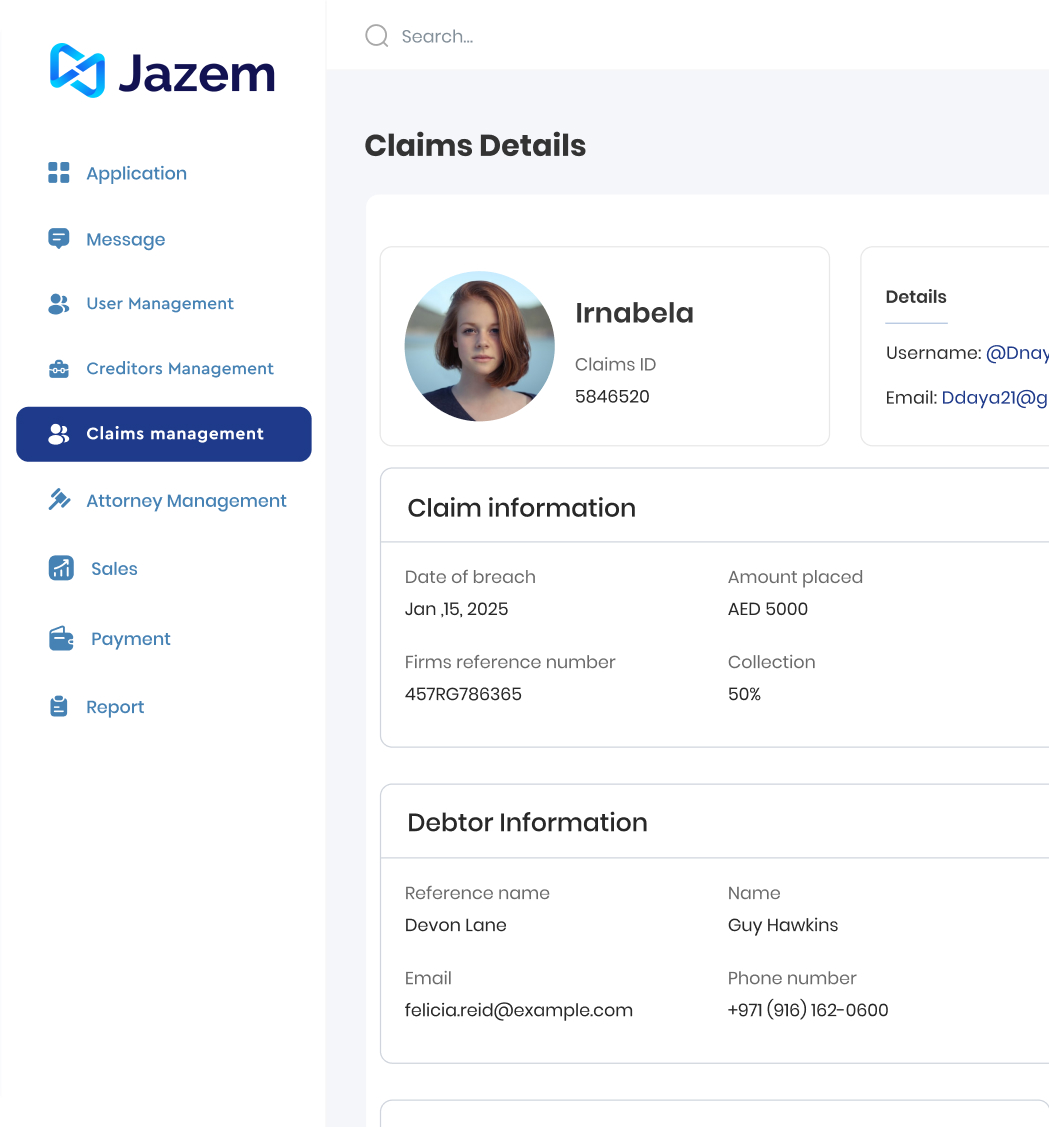Image resolution: width=1049 pixels, height=1127 pixels.
Task: Click the Claims management people icon
Action: [59, 434]
